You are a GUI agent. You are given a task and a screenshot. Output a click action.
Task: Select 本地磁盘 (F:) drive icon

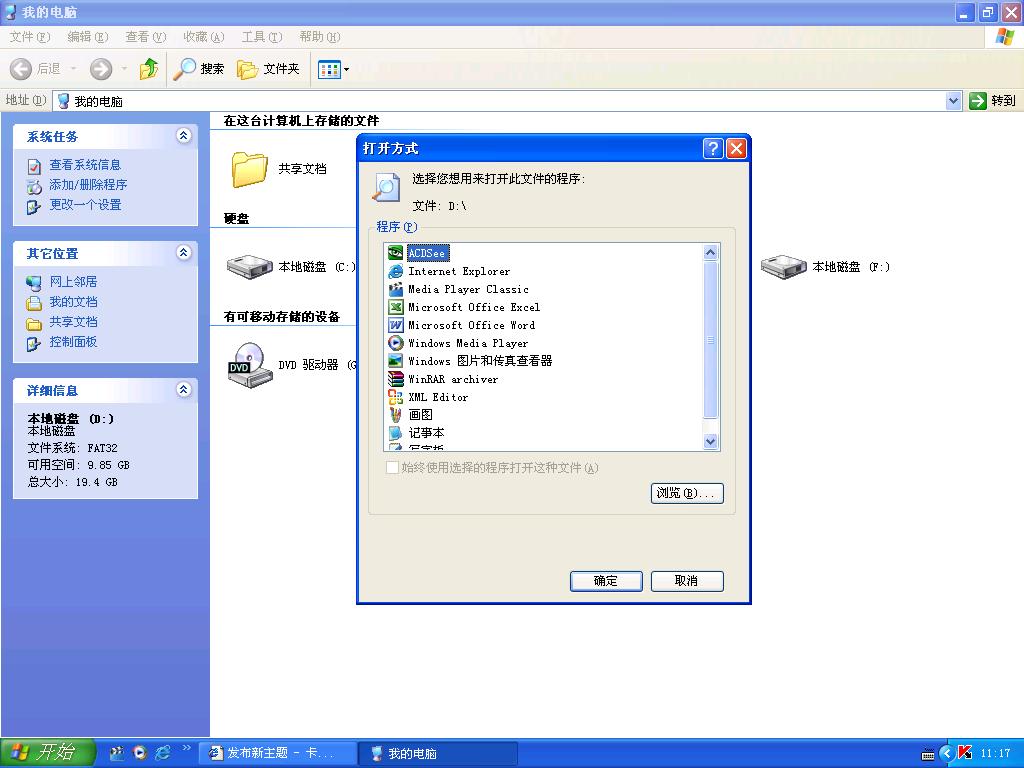click(784, 266)
